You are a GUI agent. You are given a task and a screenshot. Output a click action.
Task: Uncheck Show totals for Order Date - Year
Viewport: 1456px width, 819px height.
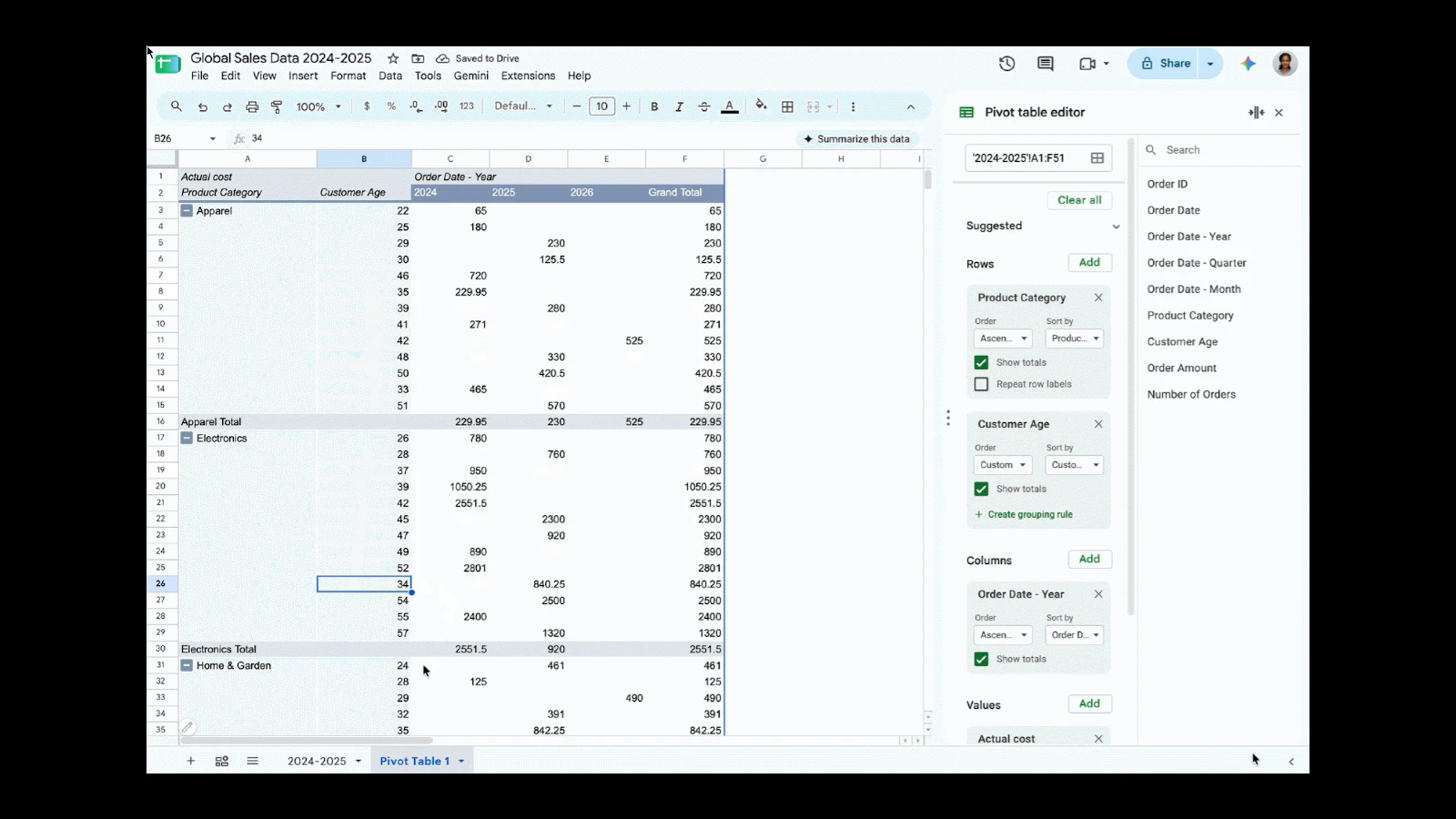(x=981, y=659)
